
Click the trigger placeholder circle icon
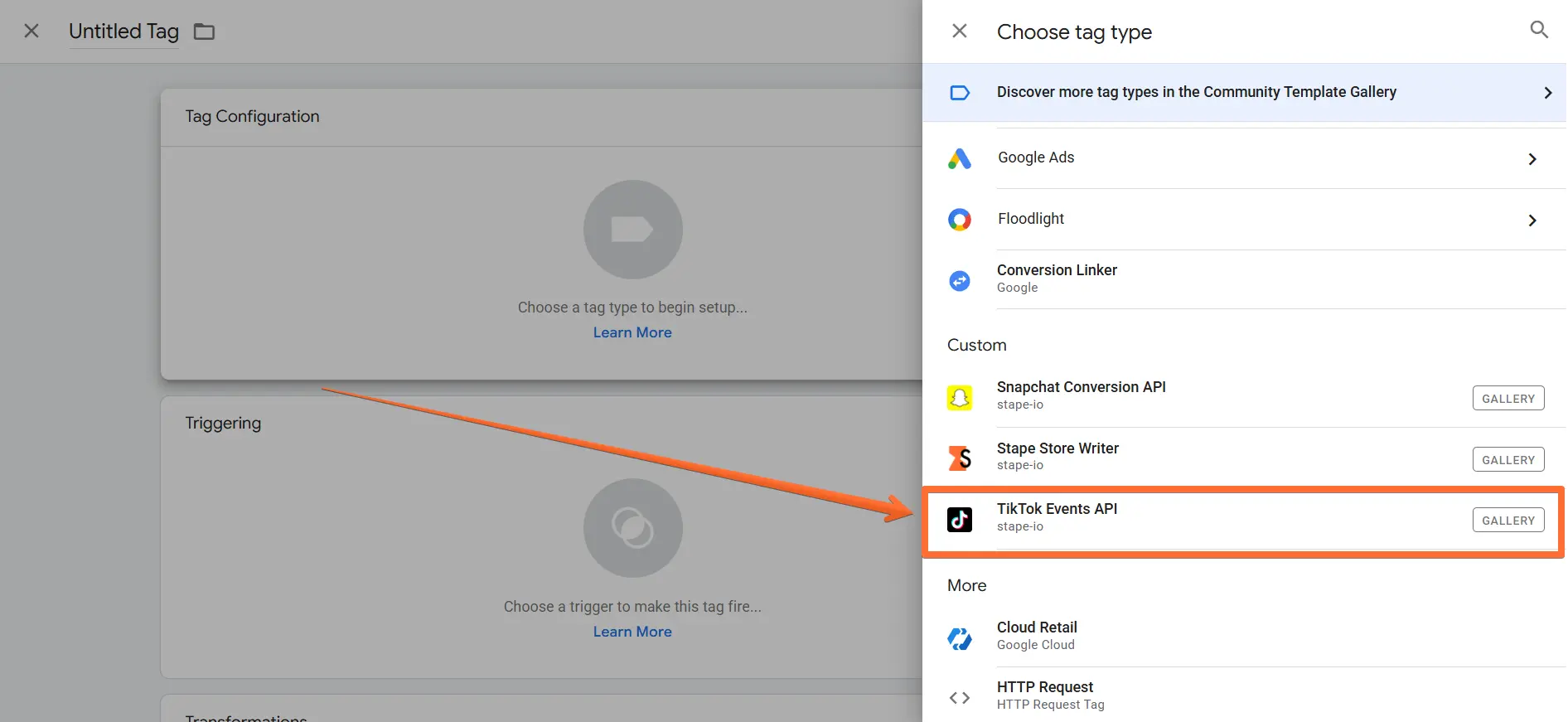click(632, 528)
